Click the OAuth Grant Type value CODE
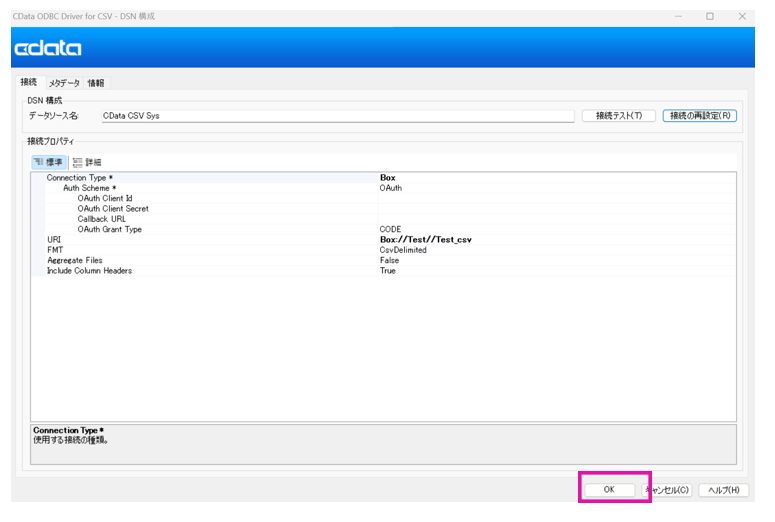The width and height of the screenshot is (775, 522). click(x=390, y=229)
